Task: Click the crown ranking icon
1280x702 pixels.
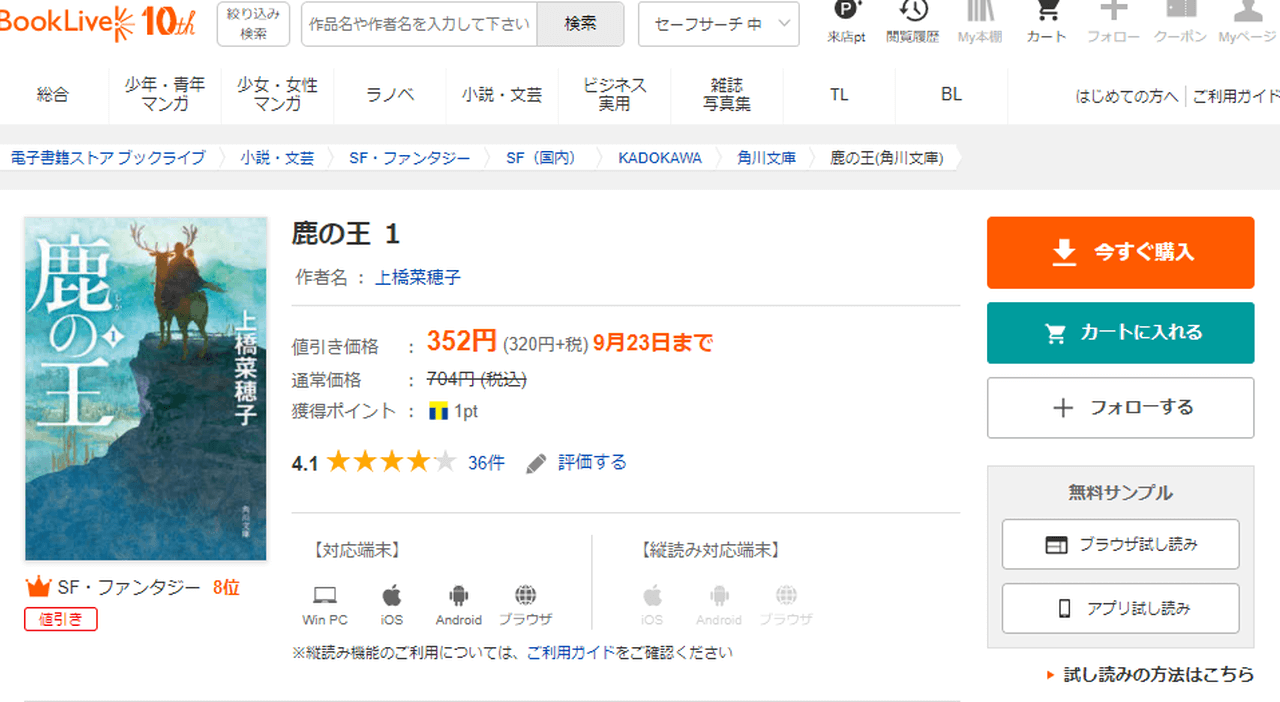Action: (x=38, y=587)
